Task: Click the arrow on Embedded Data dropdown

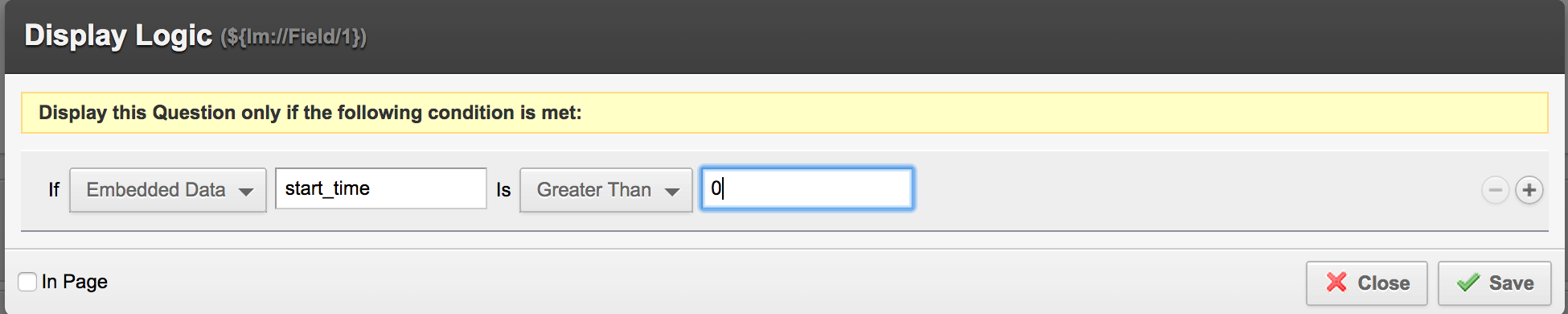Action: pyautogui.click(x=246, y=192)
